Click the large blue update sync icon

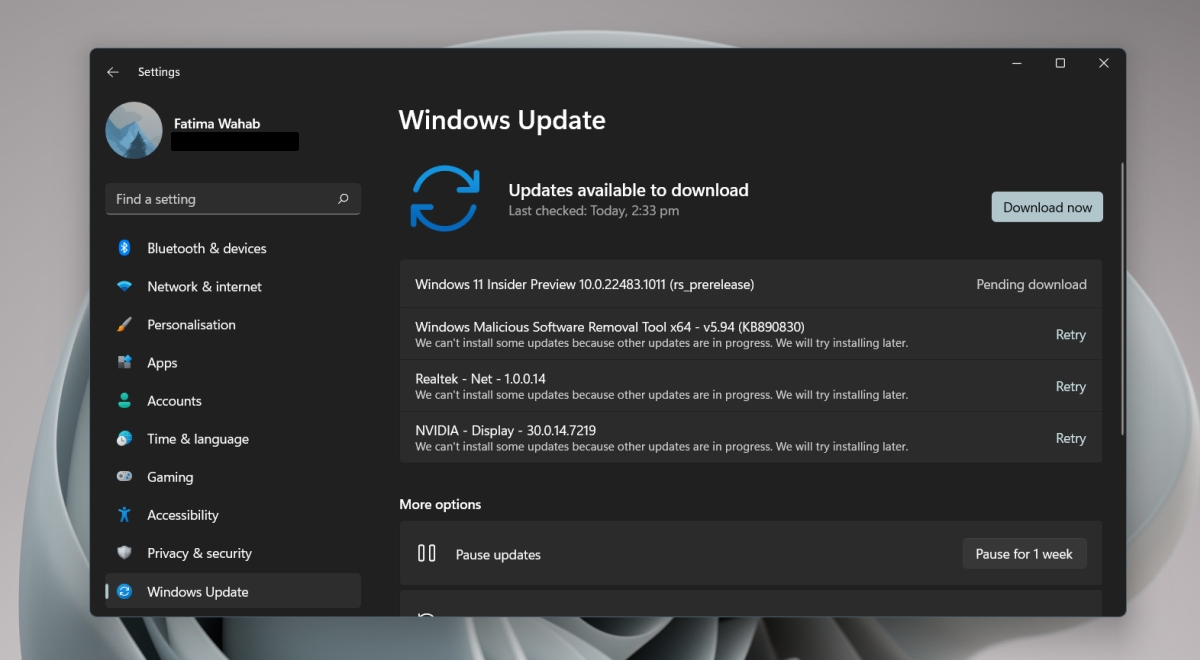(445, 198)
